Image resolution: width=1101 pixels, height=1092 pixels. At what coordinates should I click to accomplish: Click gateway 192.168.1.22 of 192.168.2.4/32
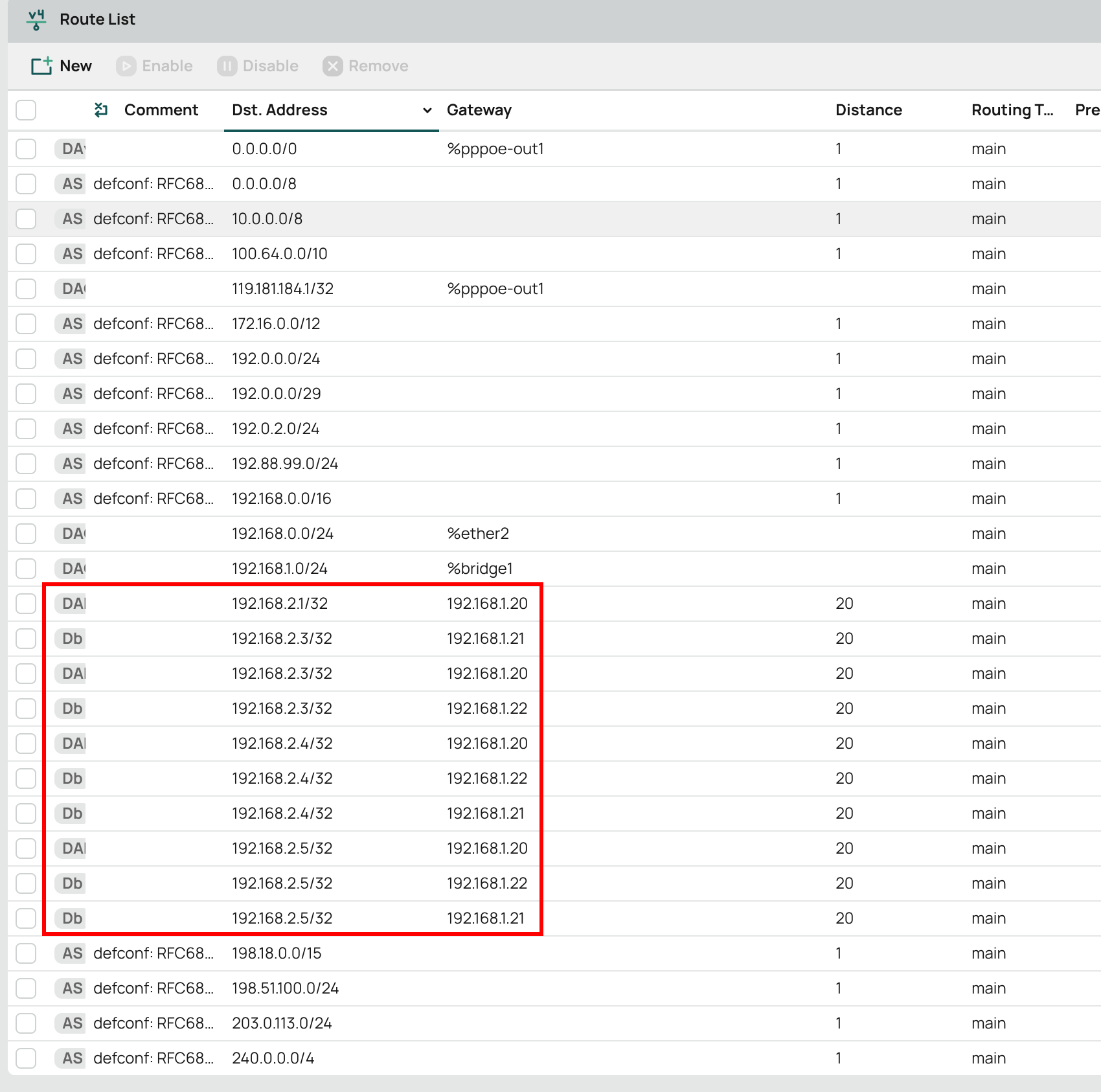tap(487, 779)
